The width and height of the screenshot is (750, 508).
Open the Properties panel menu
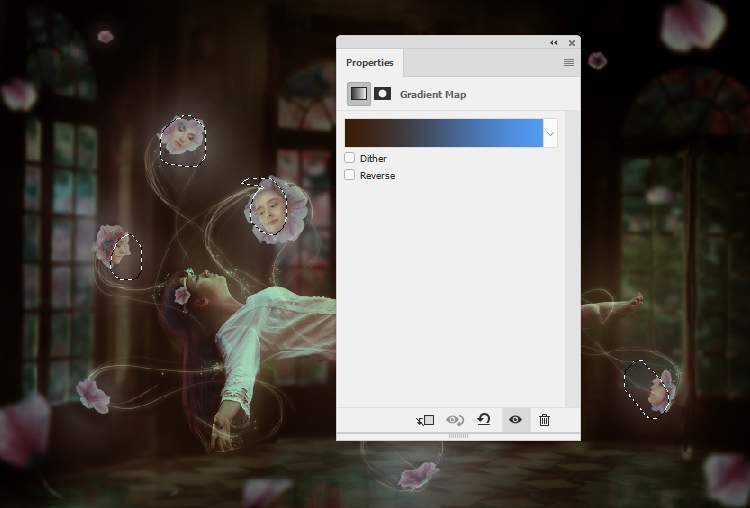tap(569, 63)
